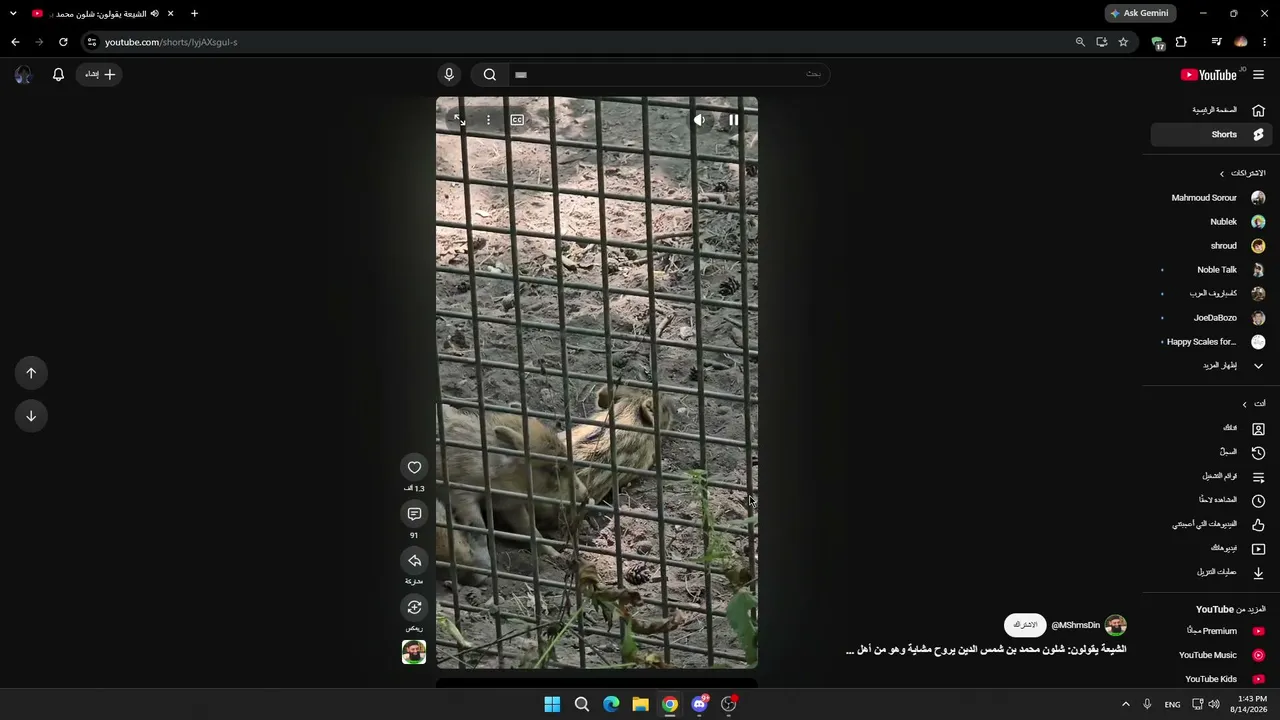
Task: Go back in Chrome
Action: tap(15, 42)
